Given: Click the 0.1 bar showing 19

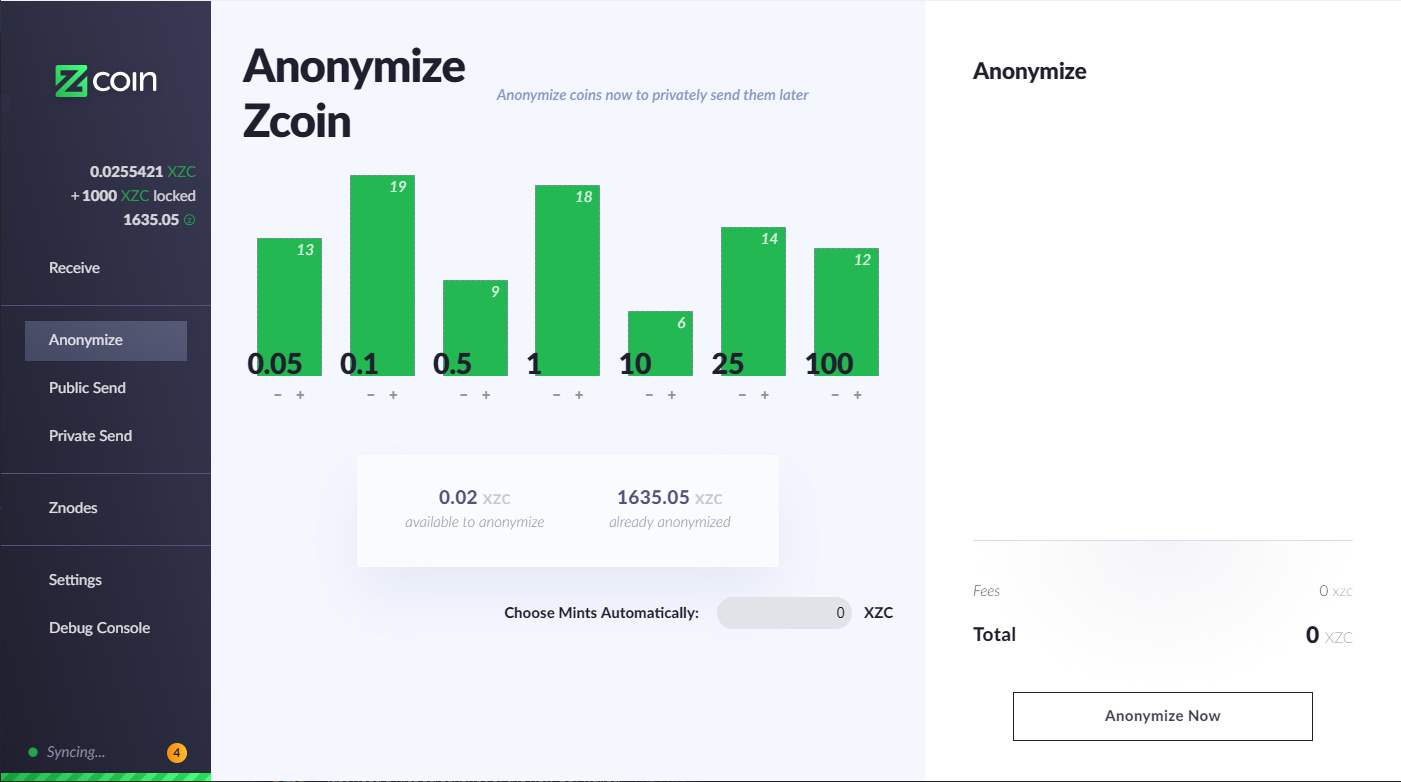Looking at the screenshot, I should (382, 275).
